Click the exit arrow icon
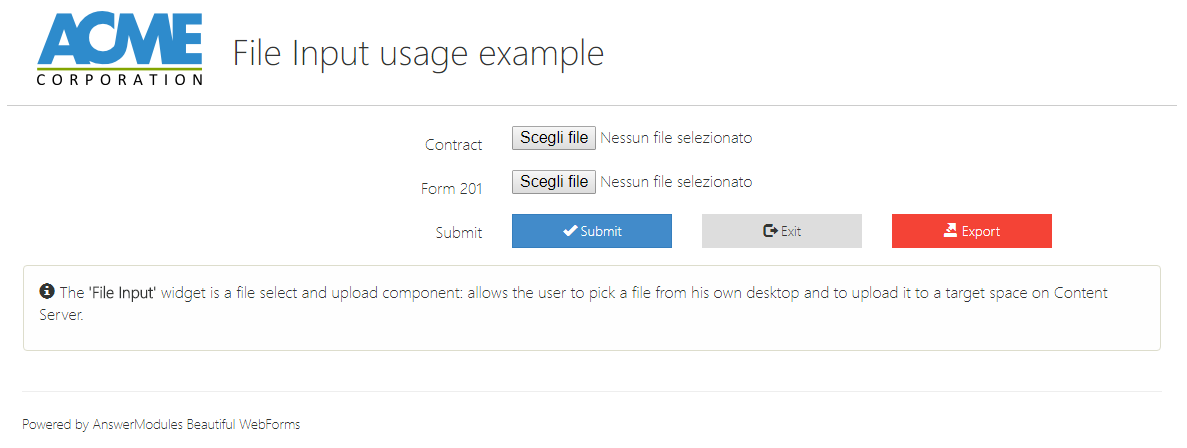 770,231
